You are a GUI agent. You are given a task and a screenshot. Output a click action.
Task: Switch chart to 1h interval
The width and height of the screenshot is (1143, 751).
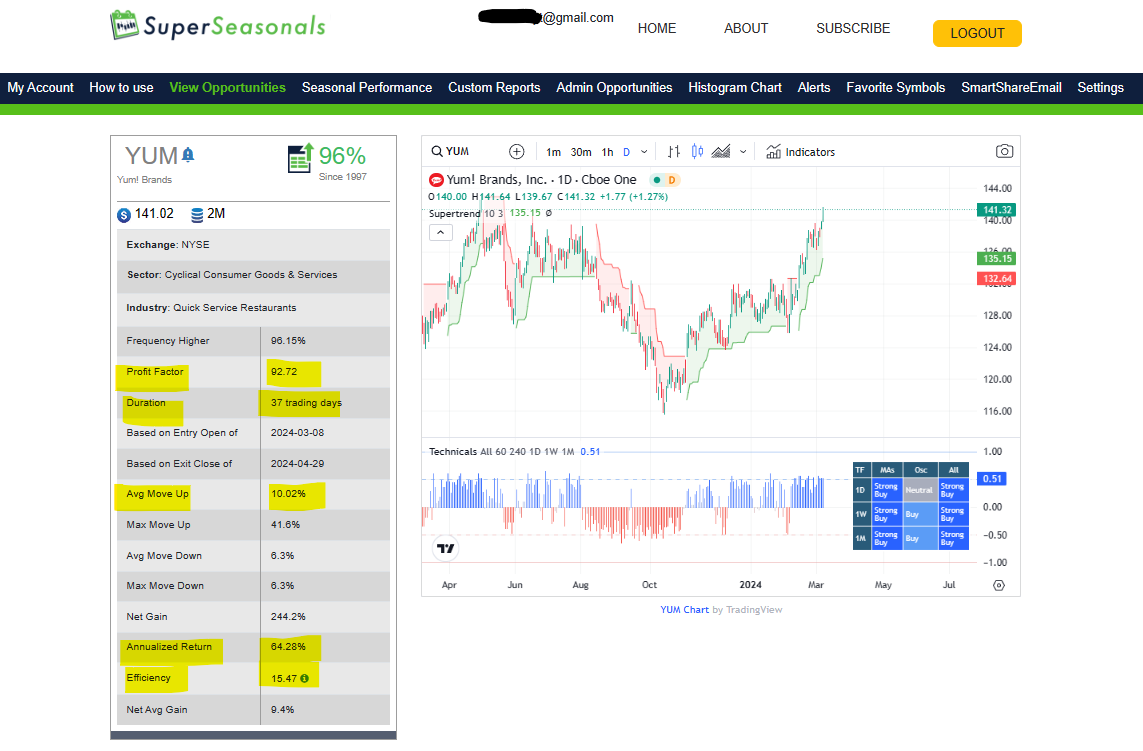pyautogui.click(x=607, y=152)
